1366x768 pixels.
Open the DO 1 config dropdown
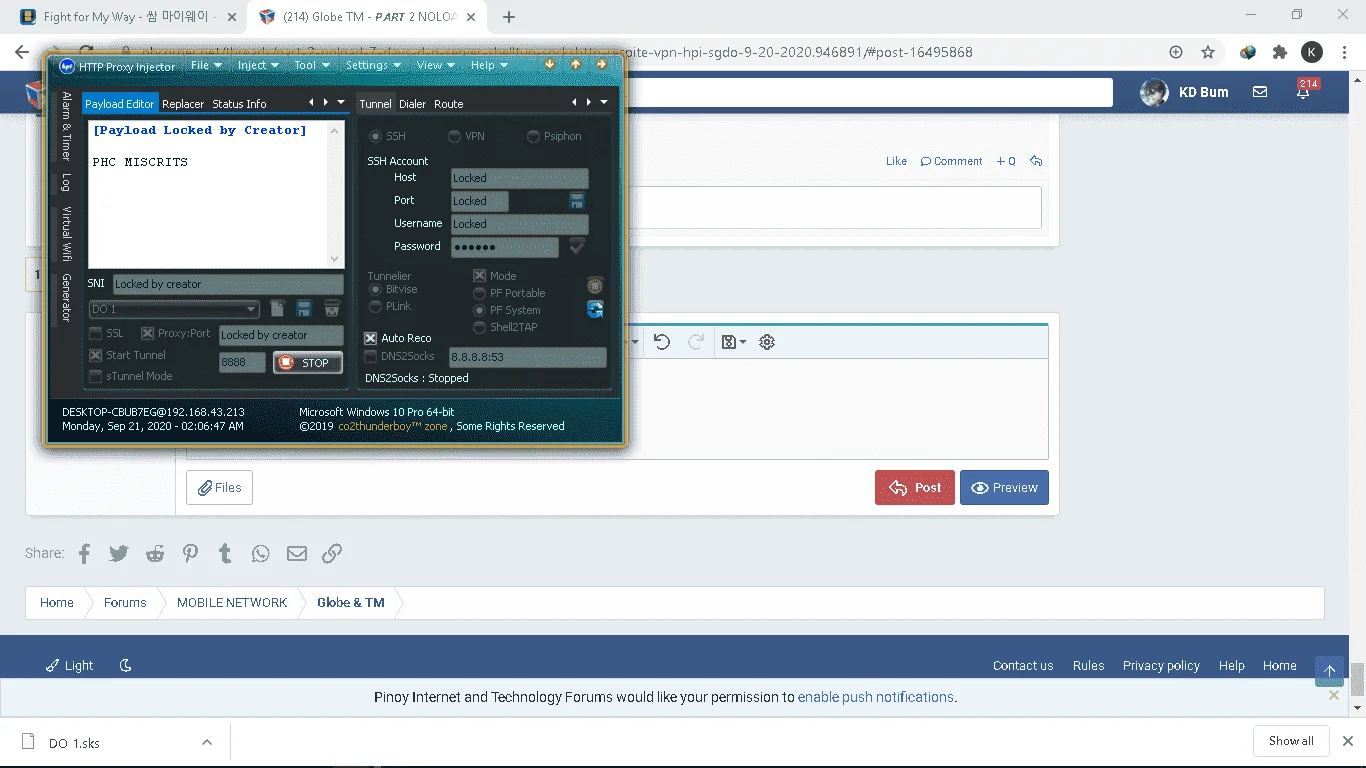coord(175,309)
